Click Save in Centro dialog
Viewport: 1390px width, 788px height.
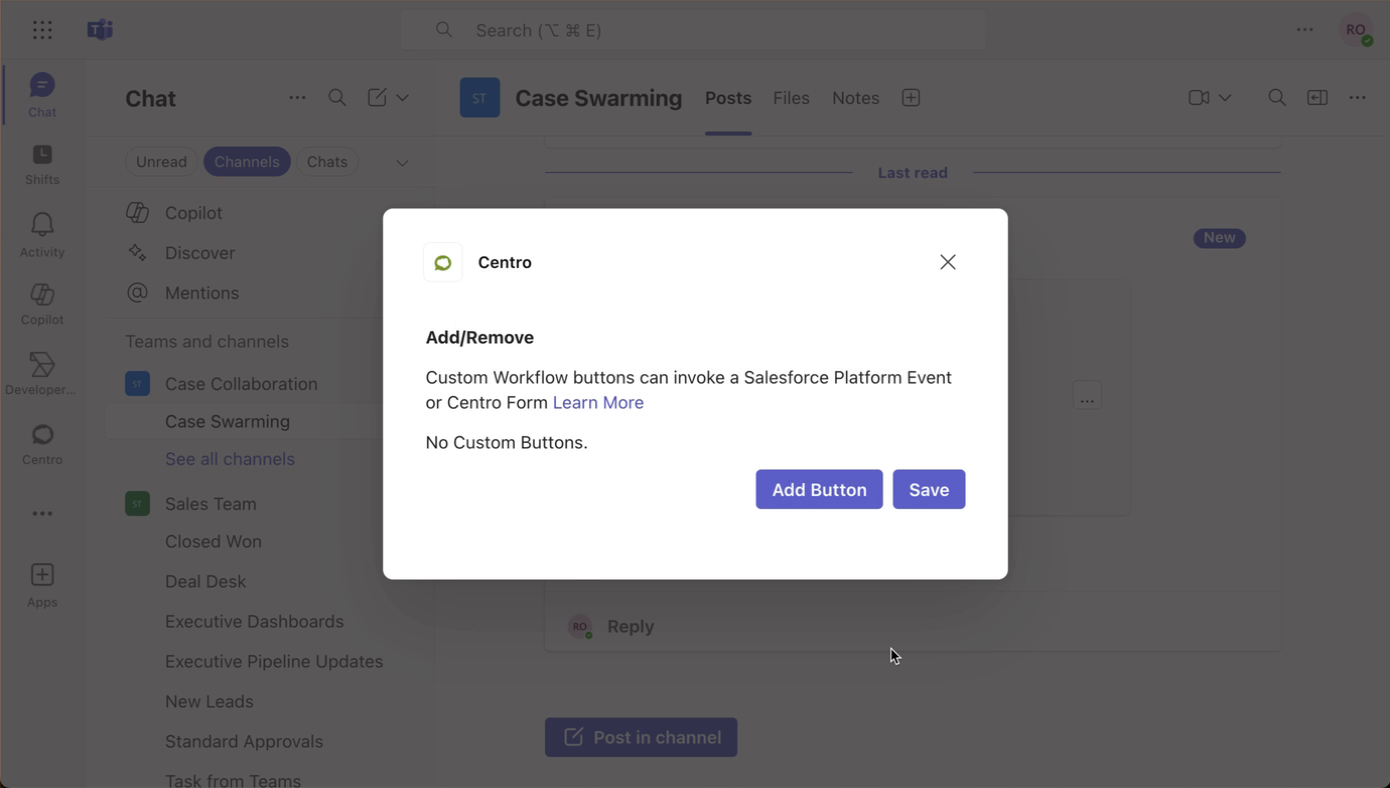[929, 489]
